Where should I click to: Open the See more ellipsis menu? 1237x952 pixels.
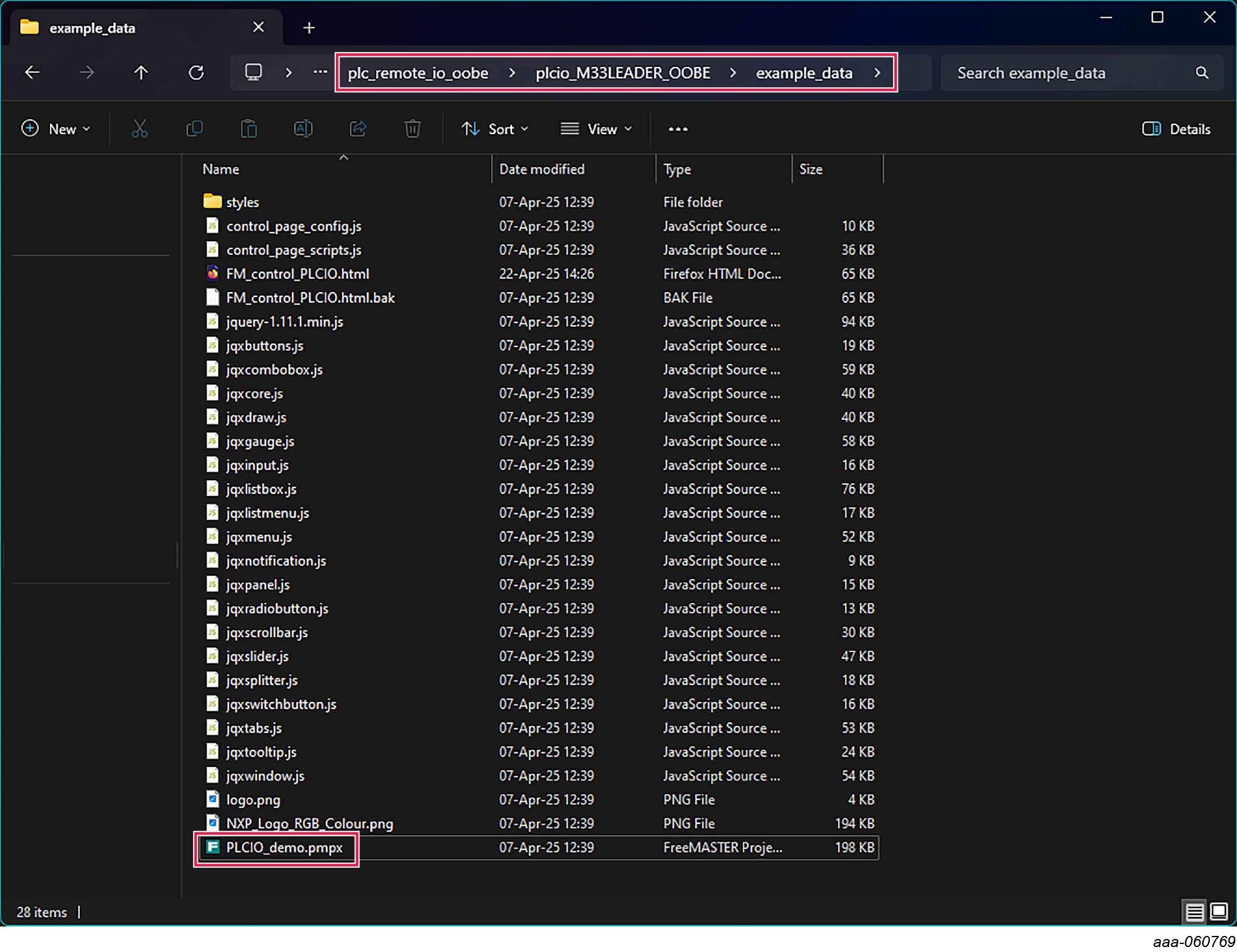678,129
